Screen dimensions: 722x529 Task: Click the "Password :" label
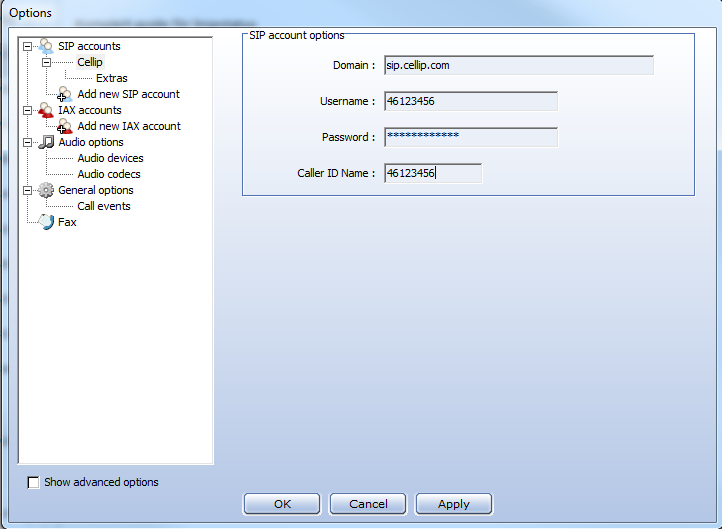[348, 137]
